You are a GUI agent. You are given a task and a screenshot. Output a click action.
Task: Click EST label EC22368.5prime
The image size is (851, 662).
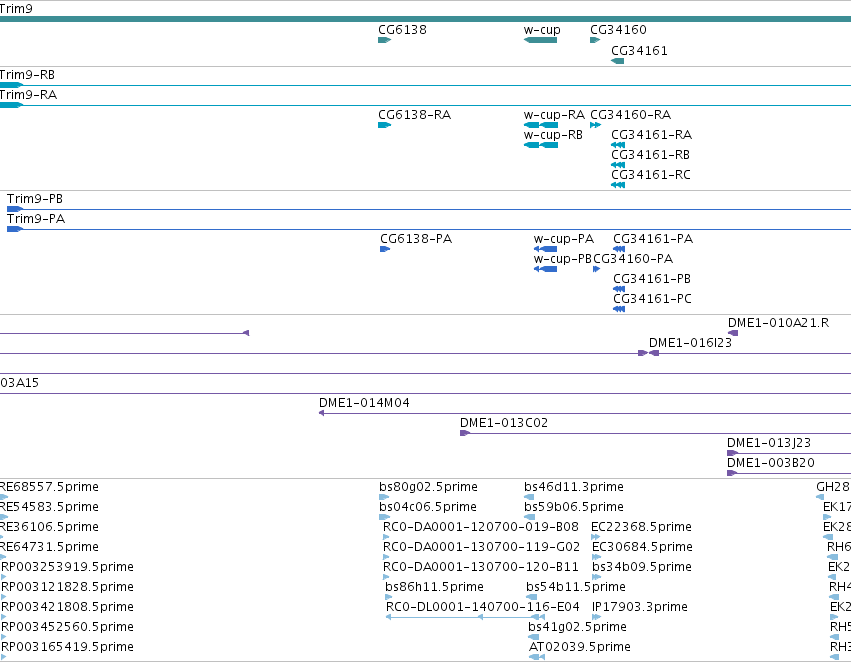642,527
